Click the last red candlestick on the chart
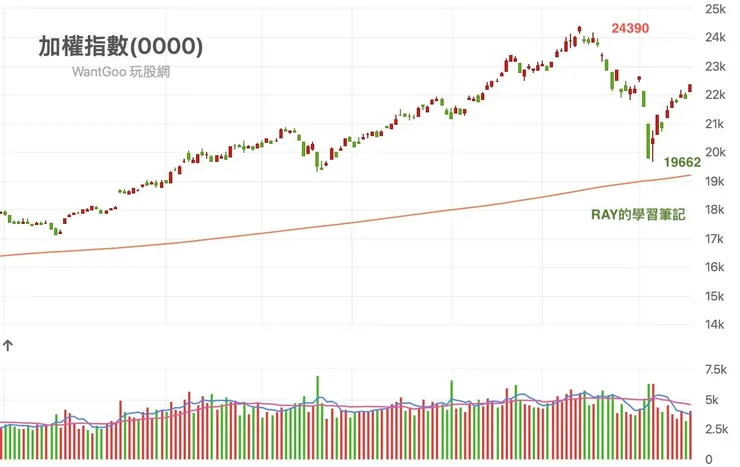 (x=690, y=90)
